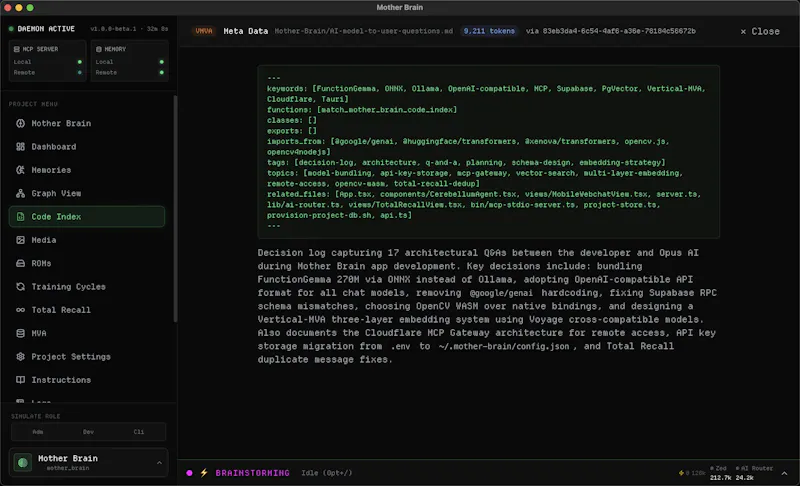800x486 pixels.
Task: Go to Memories section
Action: [x=87, y=170]
